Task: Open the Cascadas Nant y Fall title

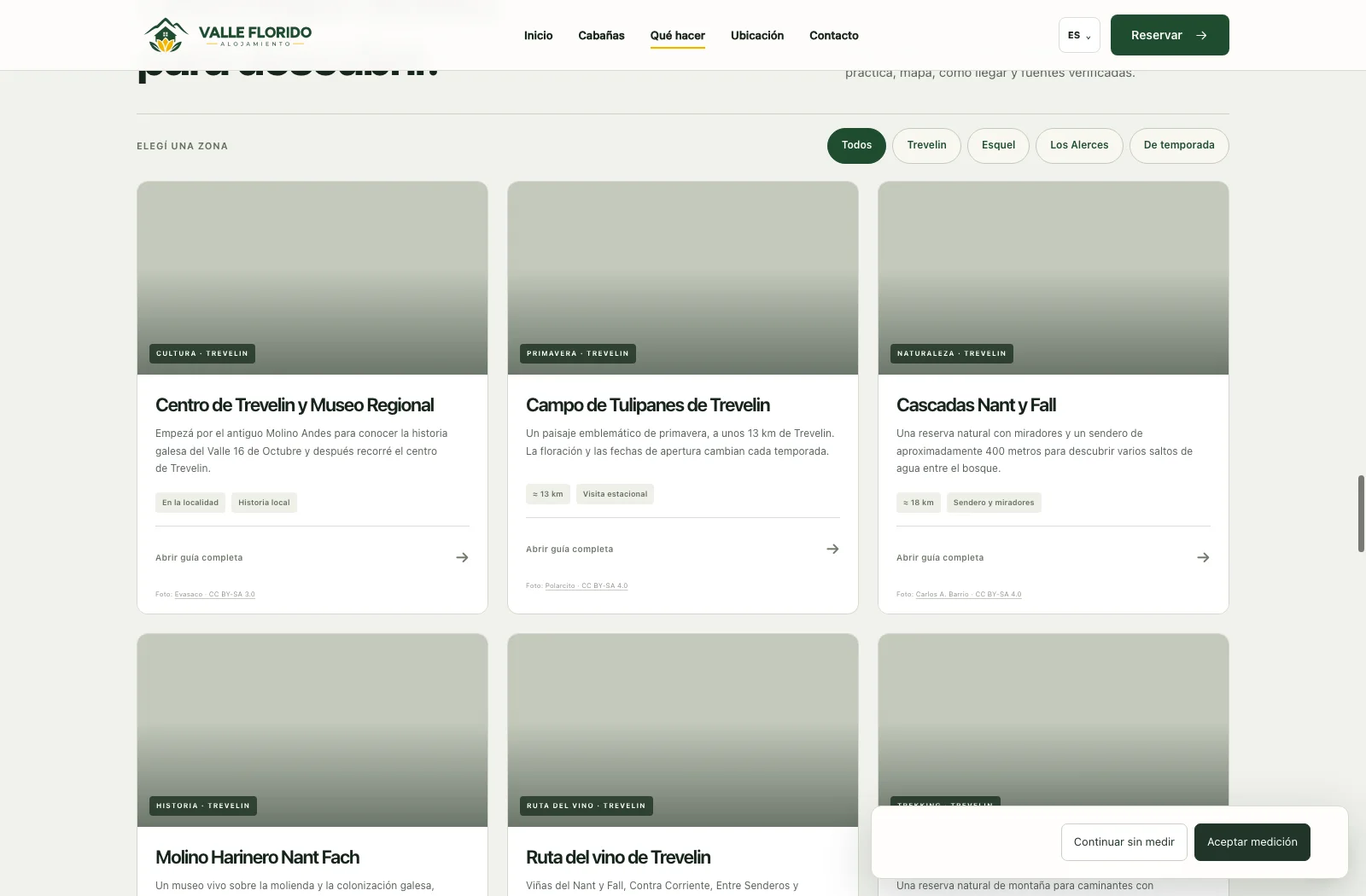Action: point(976,405)
